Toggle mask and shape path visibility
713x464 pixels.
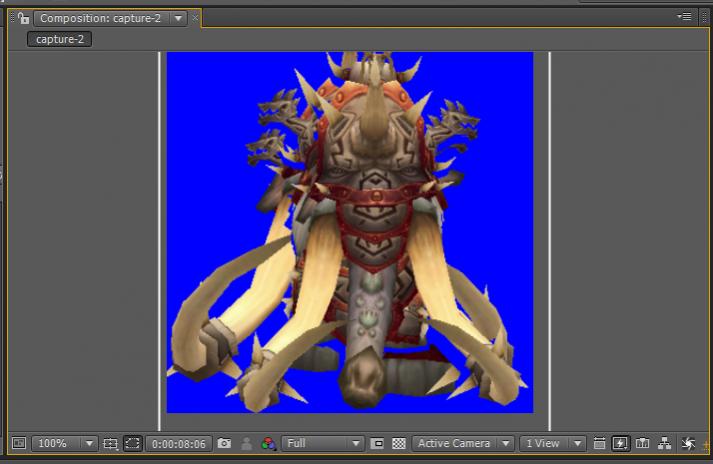[132, 443]
